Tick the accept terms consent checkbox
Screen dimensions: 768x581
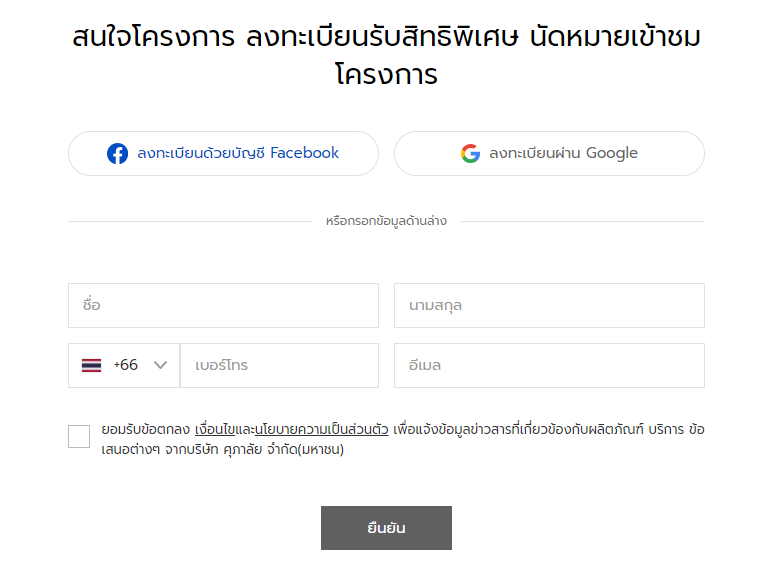click(x=79, y=436)
